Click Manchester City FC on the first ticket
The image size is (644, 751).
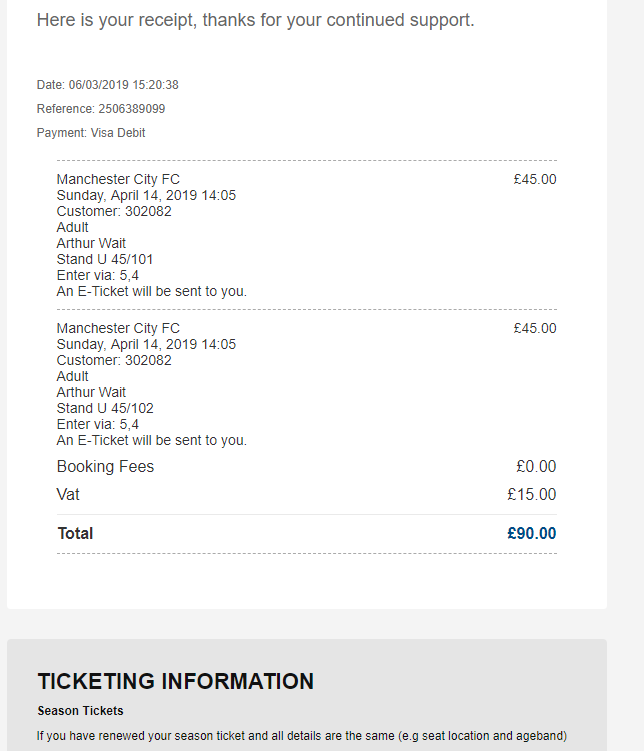click(x=118, y=180)
